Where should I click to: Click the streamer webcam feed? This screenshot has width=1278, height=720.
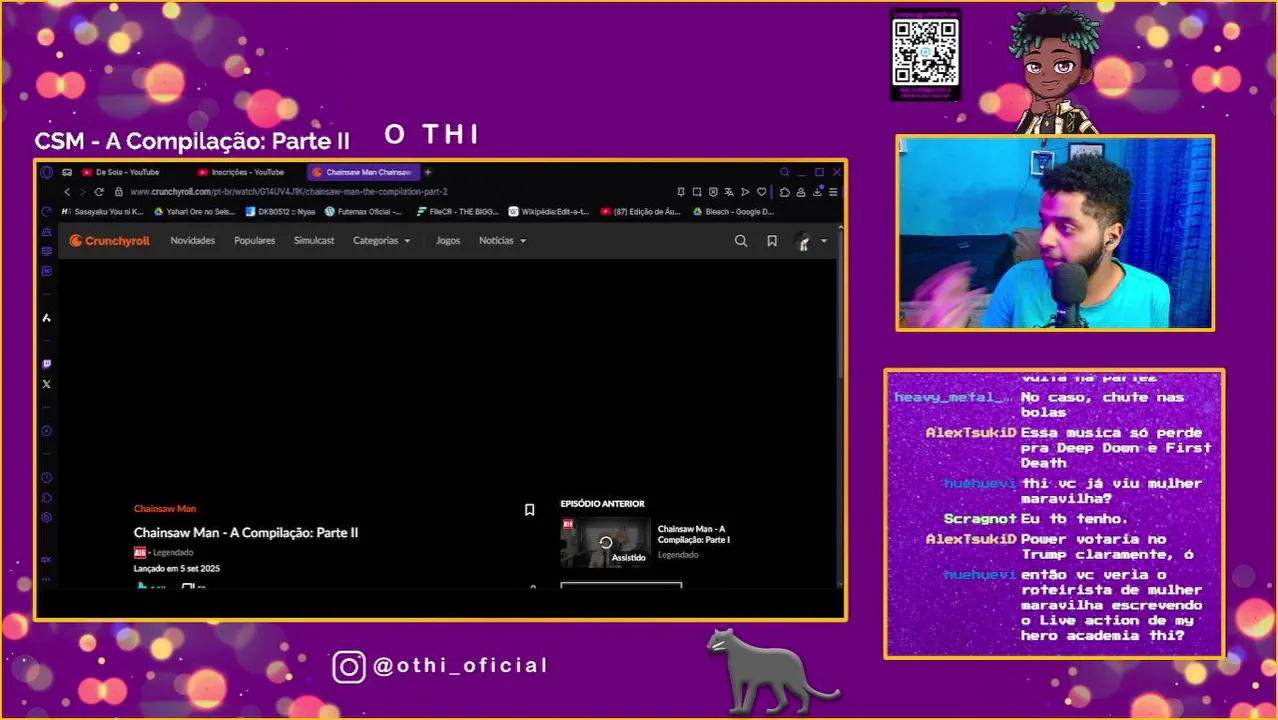(1055, 233)
